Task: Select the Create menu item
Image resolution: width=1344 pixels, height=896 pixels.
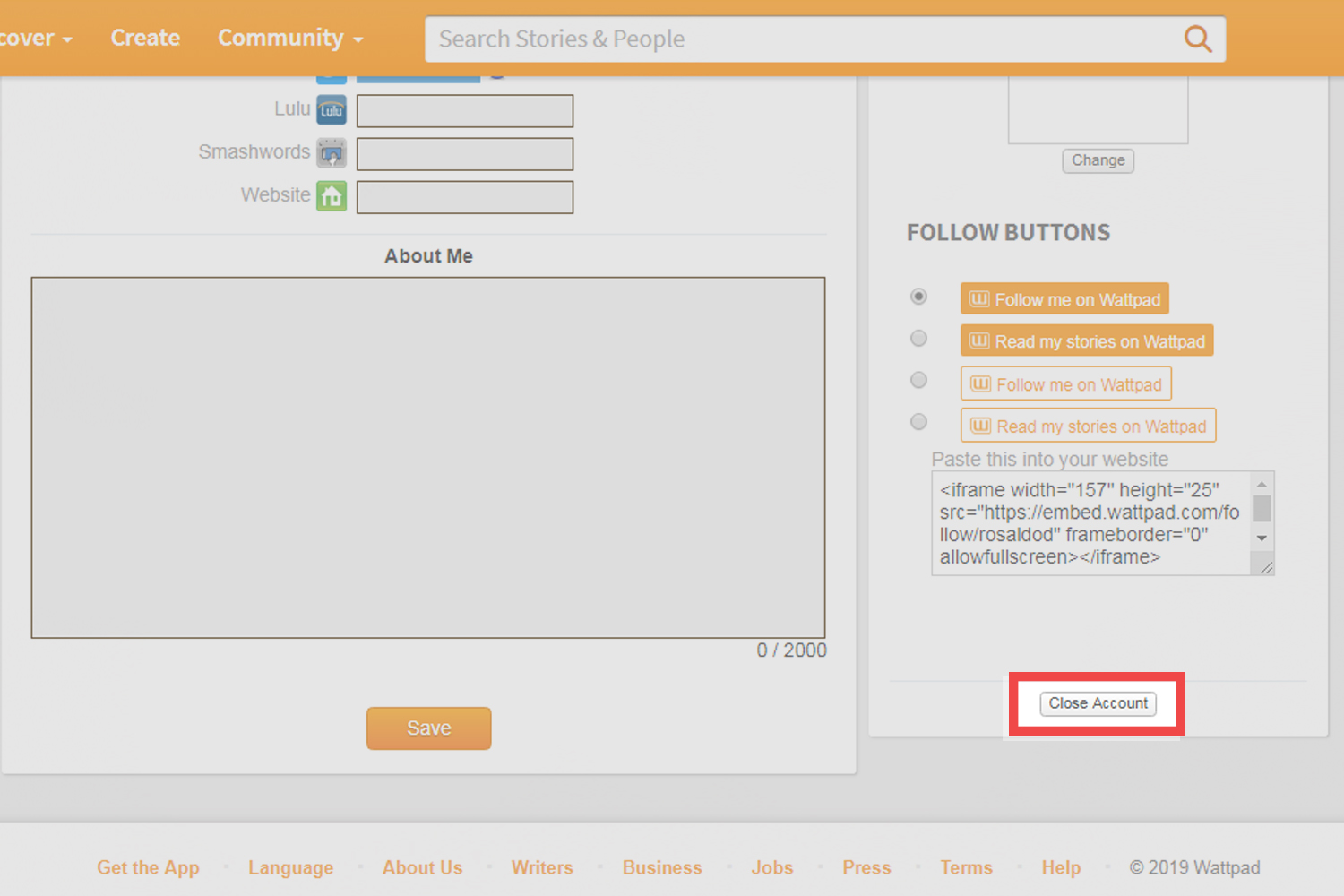Action: click(145, 38)
